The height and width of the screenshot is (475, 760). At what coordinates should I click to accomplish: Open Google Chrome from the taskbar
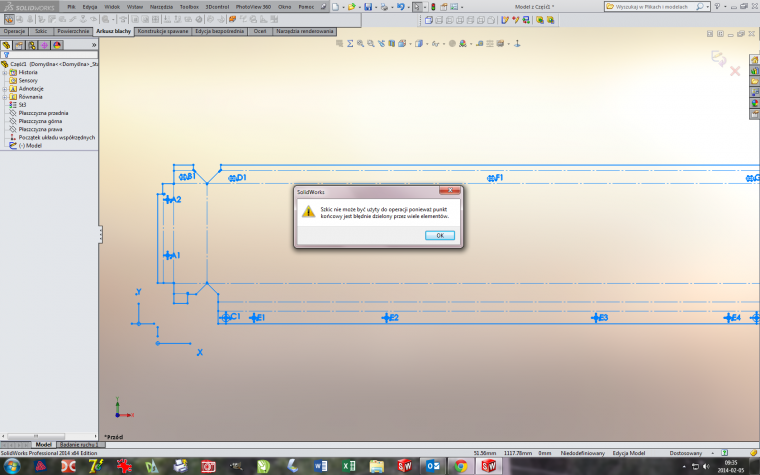459,465
